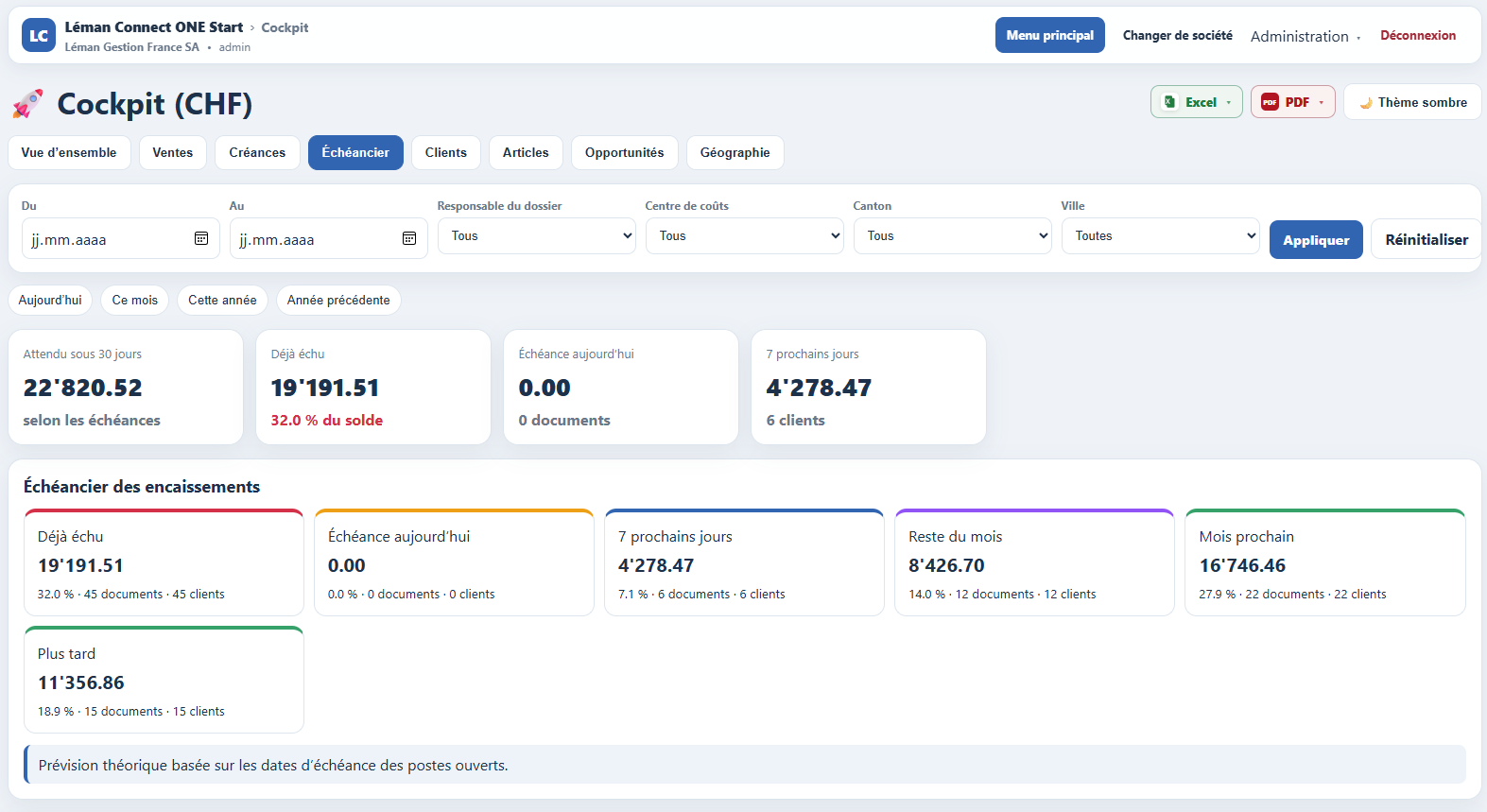Expand the Administration menu arrow
The height and width of the screenshot is (812, 1487).
click(1358, 38)
